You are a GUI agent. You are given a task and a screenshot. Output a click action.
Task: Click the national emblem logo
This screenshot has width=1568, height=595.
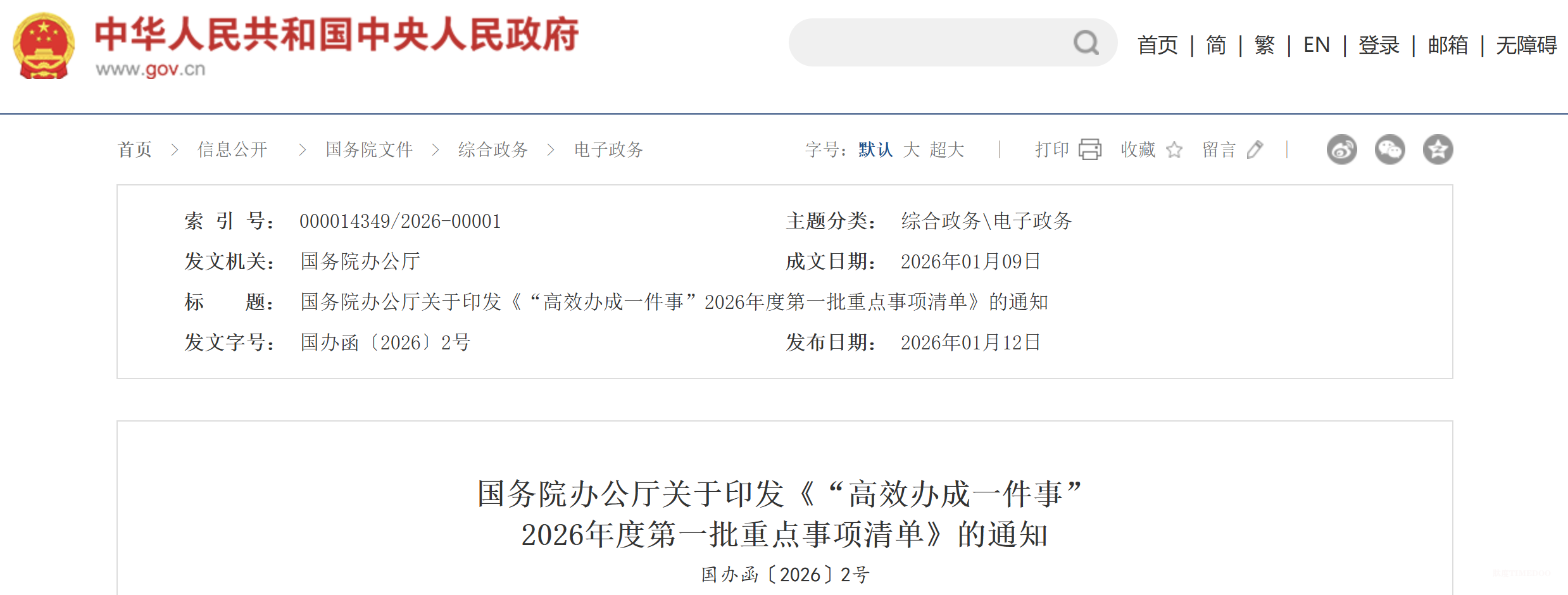[x=44, y=46]
